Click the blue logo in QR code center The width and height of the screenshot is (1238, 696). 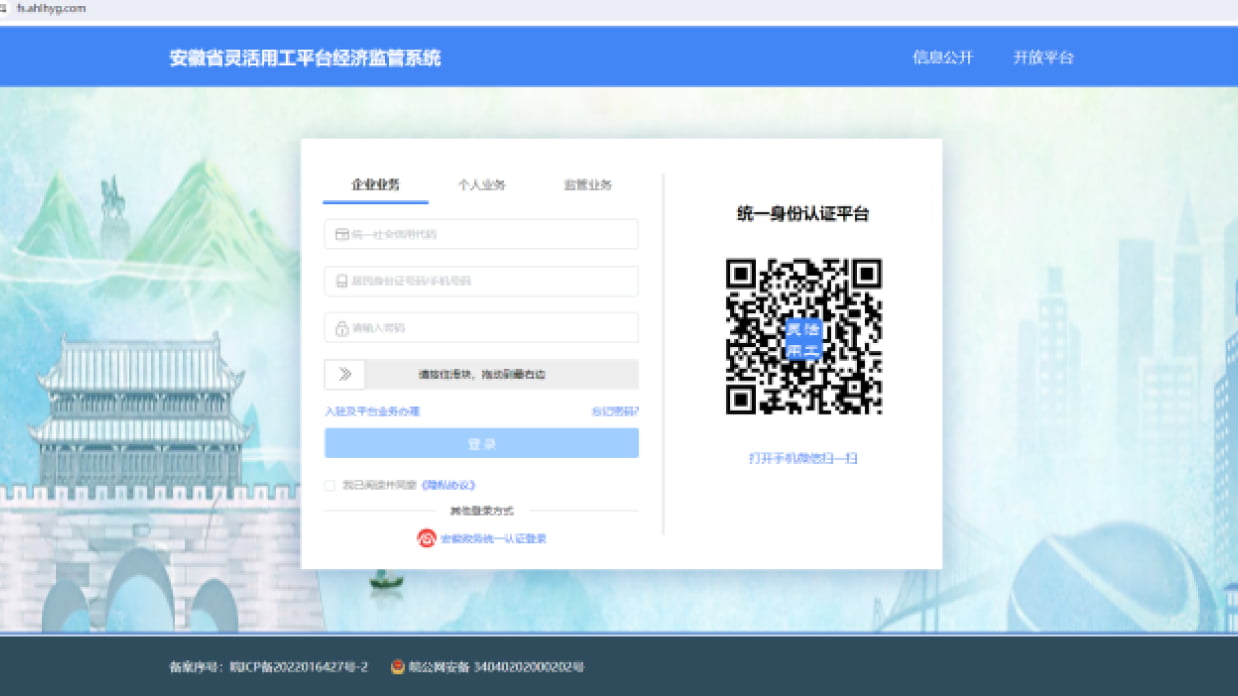[803, 339]
